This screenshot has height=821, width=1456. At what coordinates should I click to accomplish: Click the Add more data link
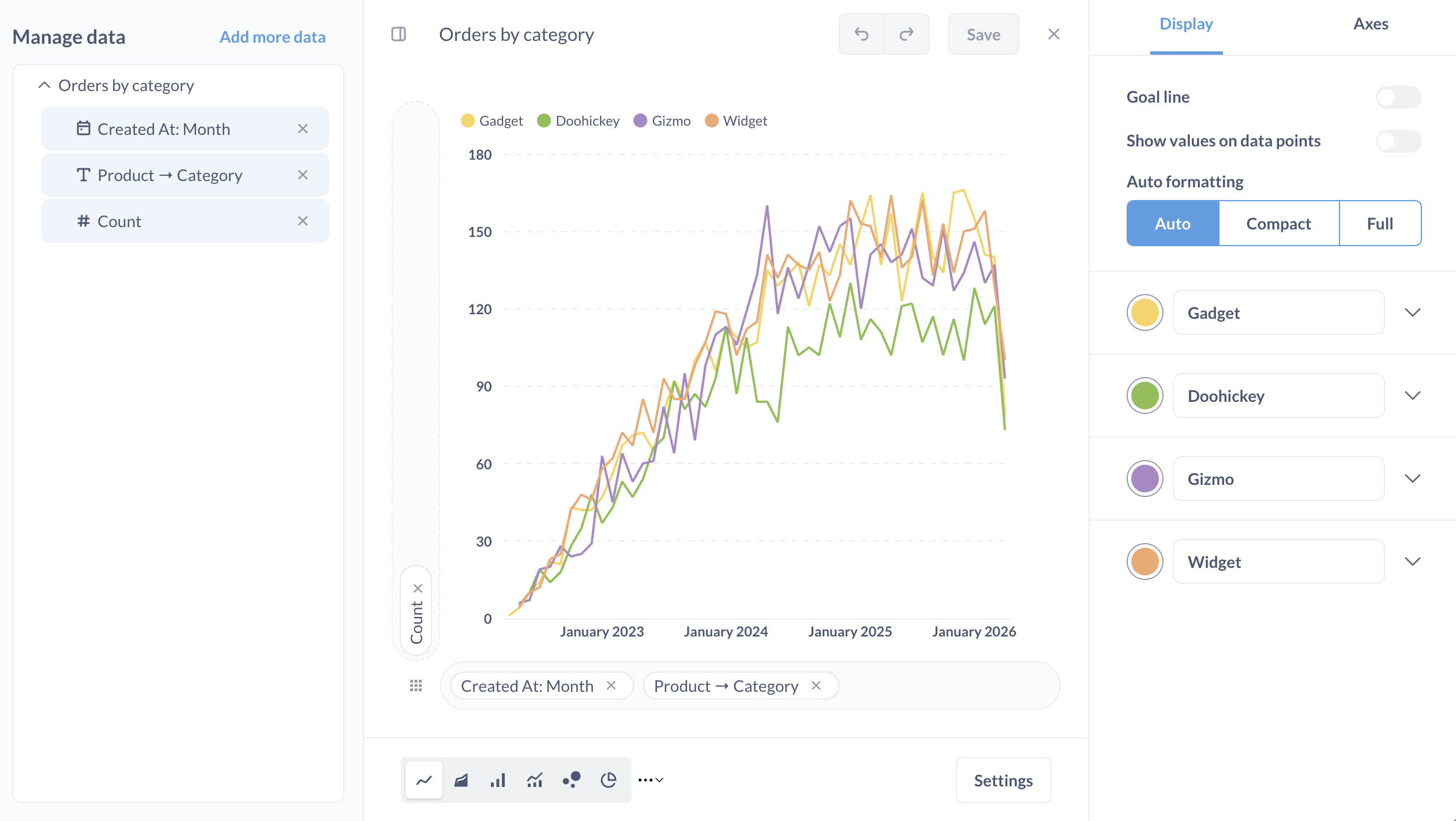tap(272, 37)
